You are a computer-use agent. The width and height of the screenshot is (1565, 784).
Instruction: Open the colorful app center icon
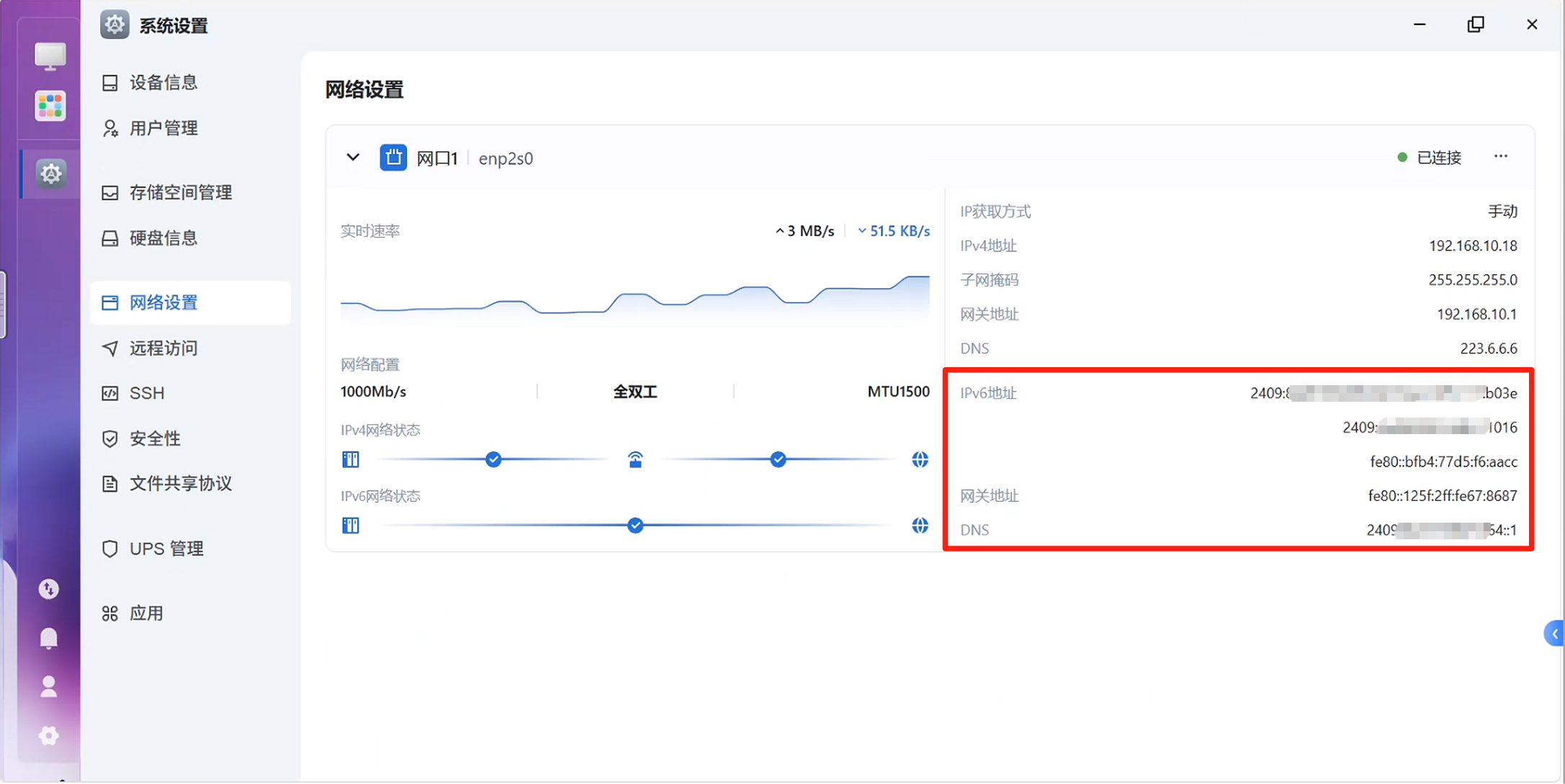coord(50,106)
